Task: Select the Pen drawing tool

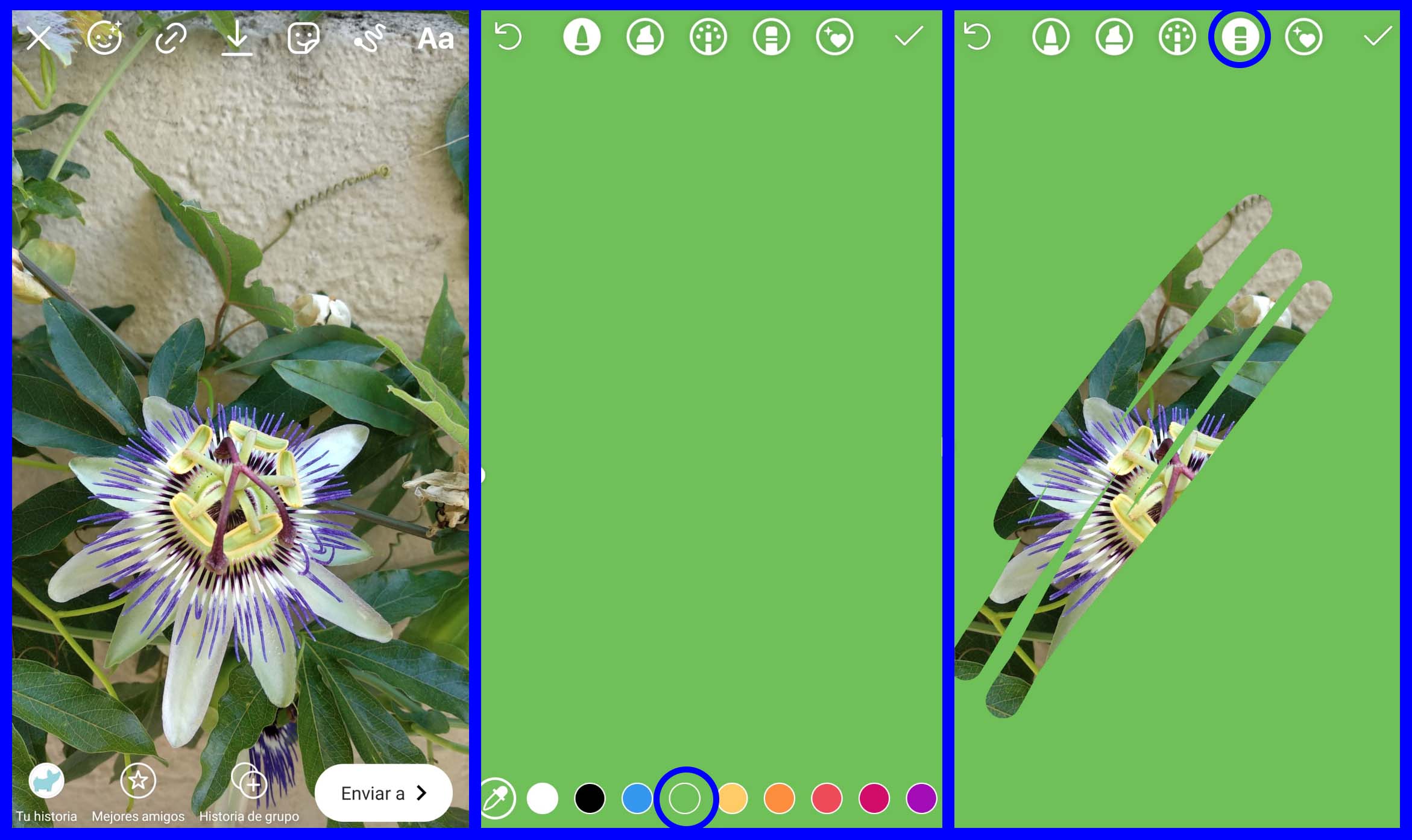Action: (x=582, y=38)
